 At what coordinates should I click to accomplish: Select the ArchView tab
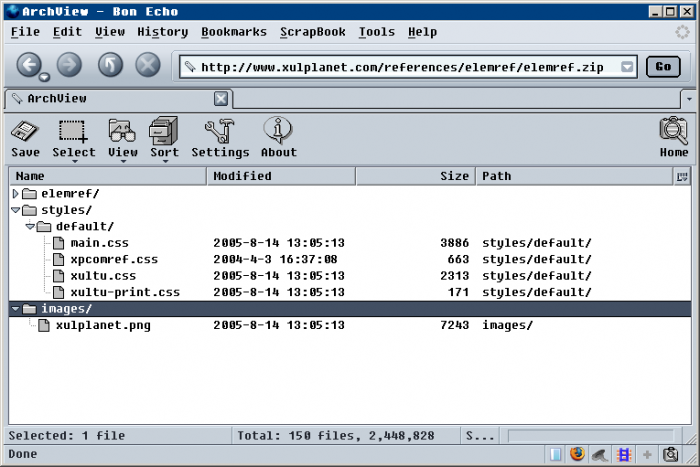pos(119,99)
